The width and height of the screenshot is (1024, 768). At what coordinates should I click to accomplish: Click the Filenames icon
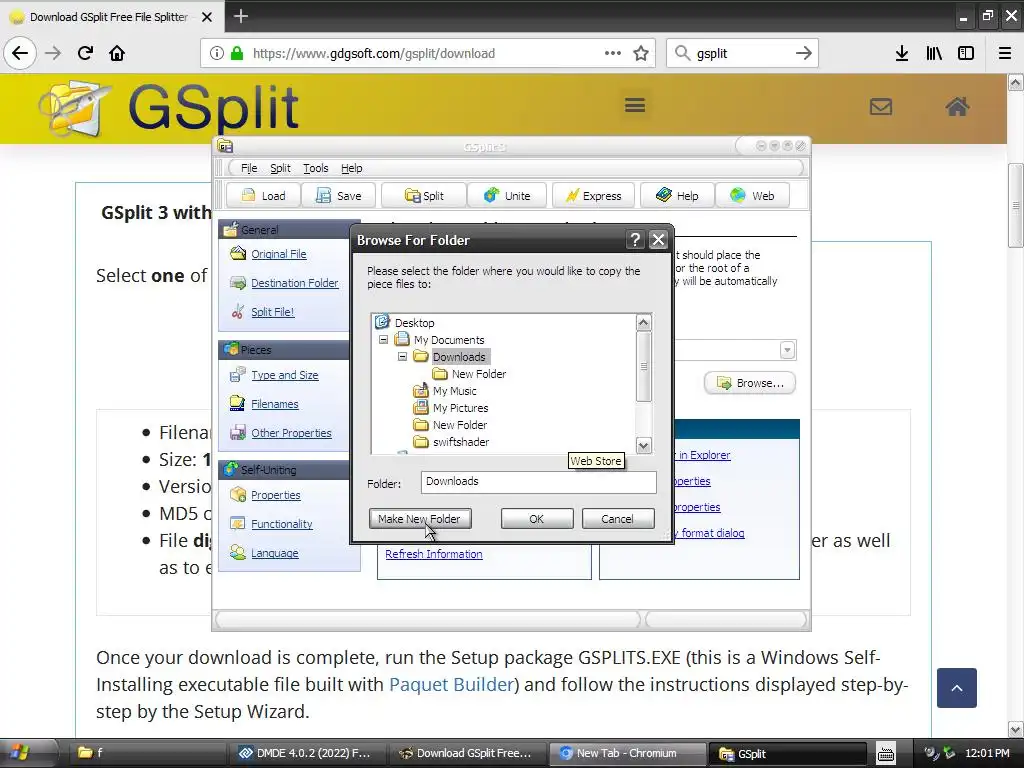(238, 404)
